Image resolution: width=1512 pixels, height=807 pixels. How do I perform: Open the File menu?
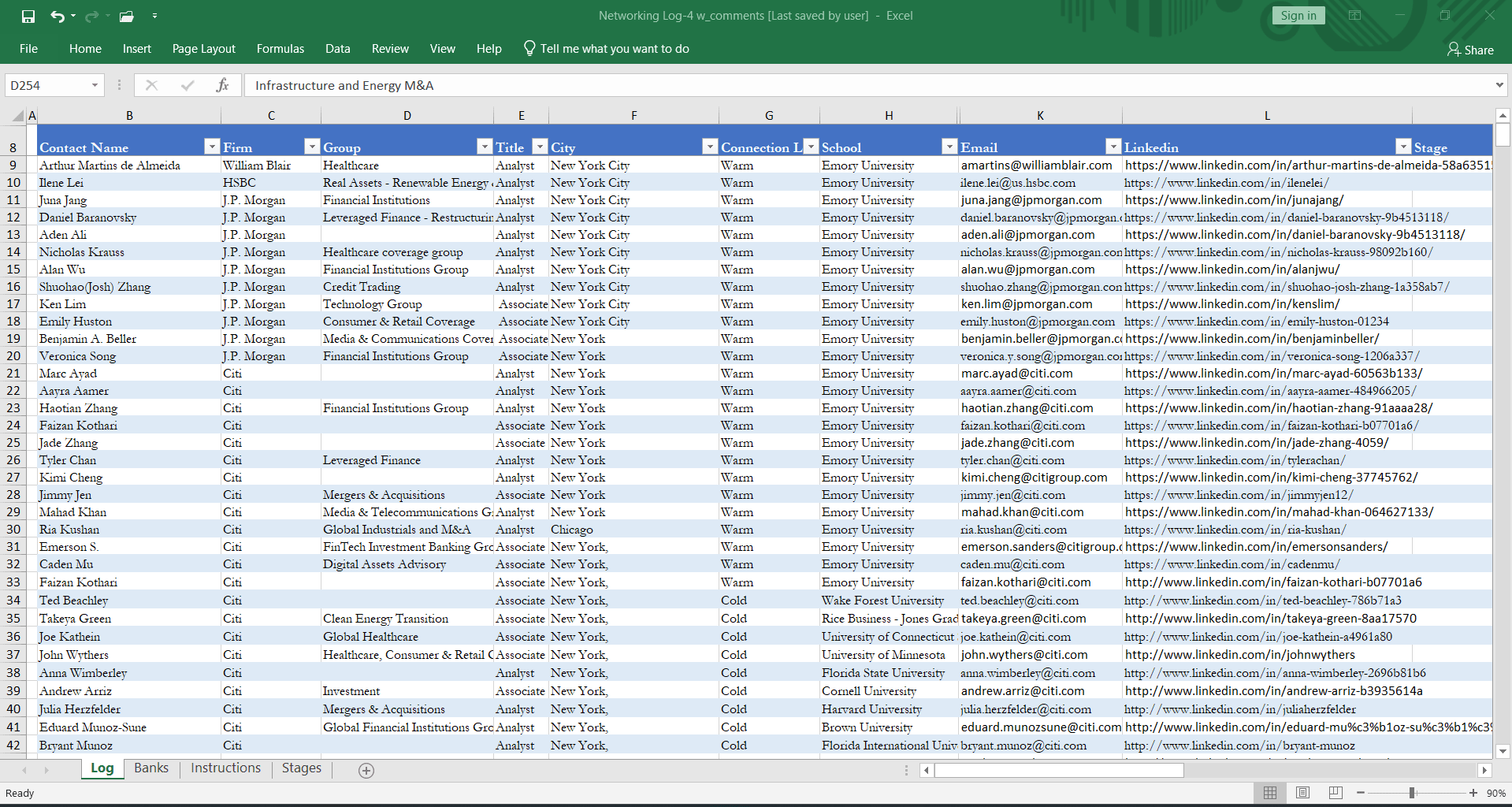(x=28, y=49)
